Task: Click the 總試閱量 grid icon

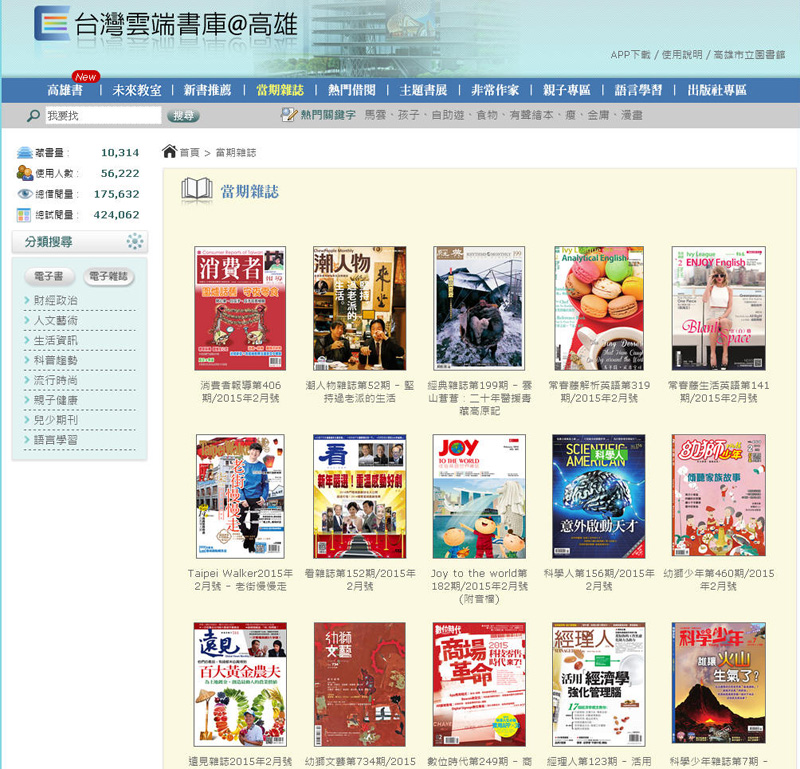Action: tap(24, 215)
